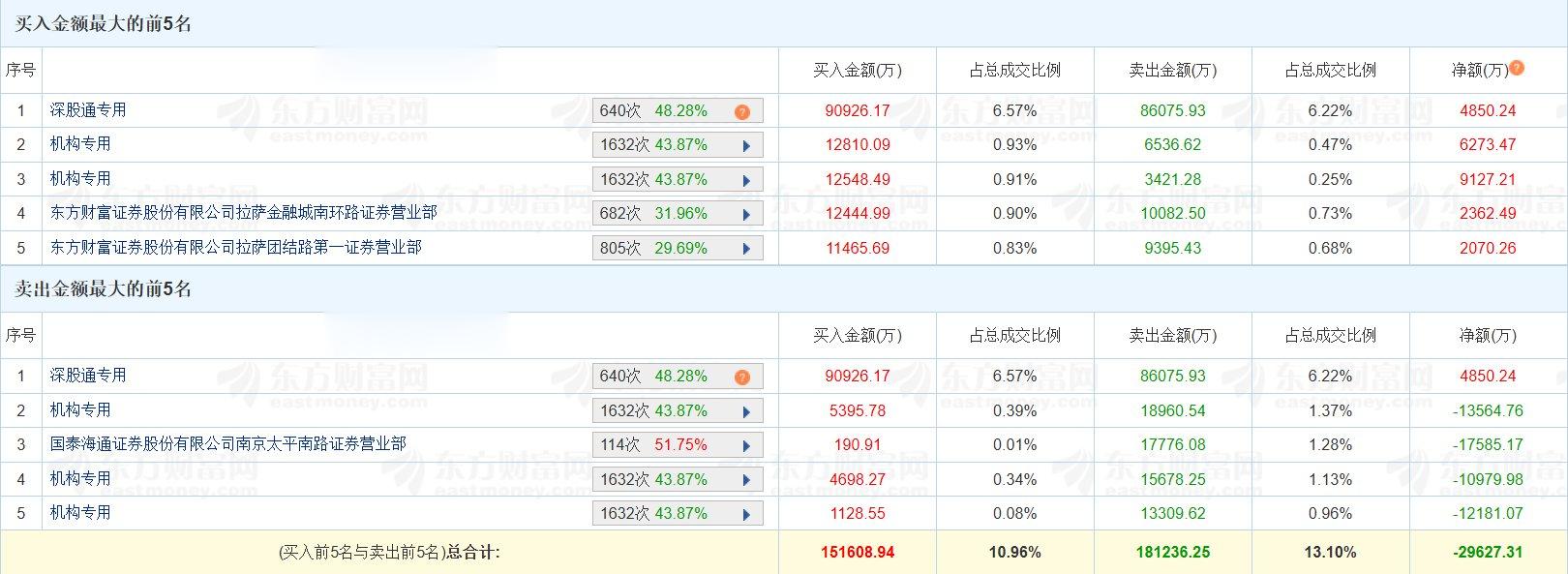Image resolution: width=1568 pixels, height=574 pixels.
Task: Click 深股通专用 in buy top 5 table
Action: 88,110
